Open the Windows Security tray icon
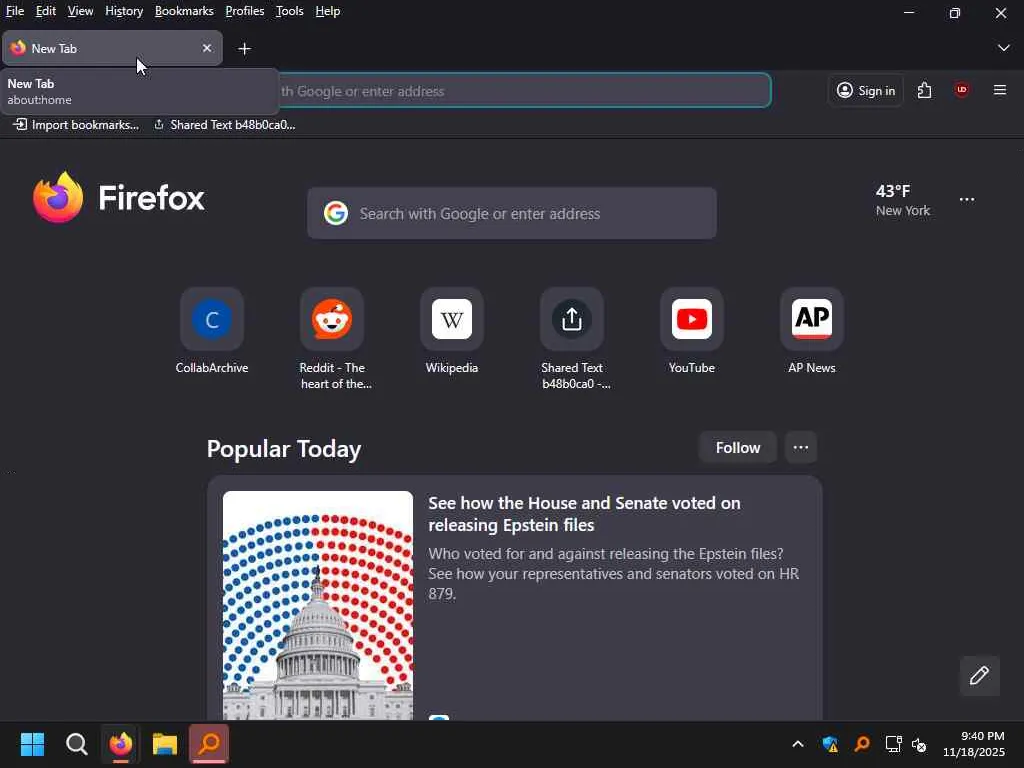The image size is (1024, 768). (830, 744)
